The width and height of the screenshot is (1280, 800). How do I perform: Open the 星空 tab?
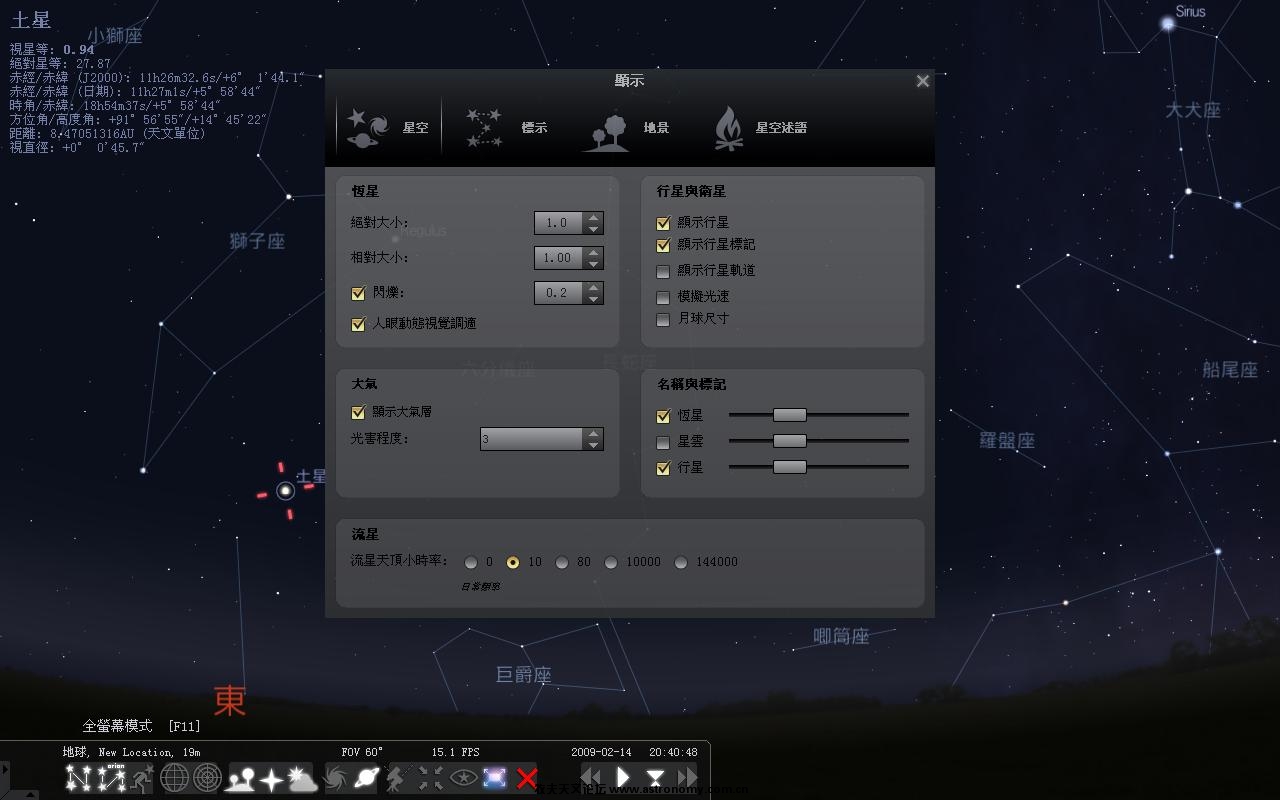[x=388, y=128]
